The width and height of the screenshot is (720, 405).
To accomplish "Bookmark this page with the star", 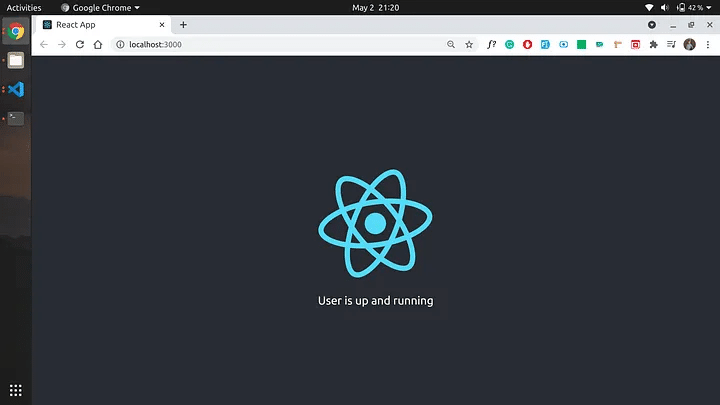I will click(469, 45).
